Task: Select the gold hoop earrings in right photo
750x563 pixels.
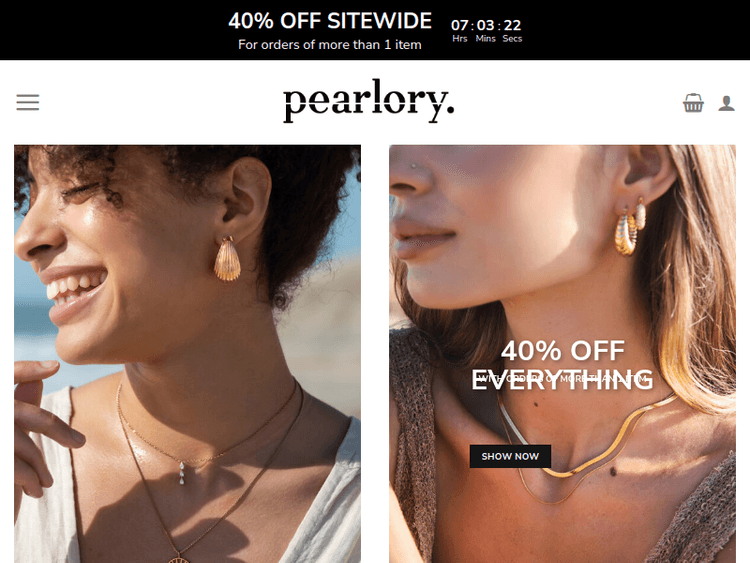Action: [x=629, y=227]
